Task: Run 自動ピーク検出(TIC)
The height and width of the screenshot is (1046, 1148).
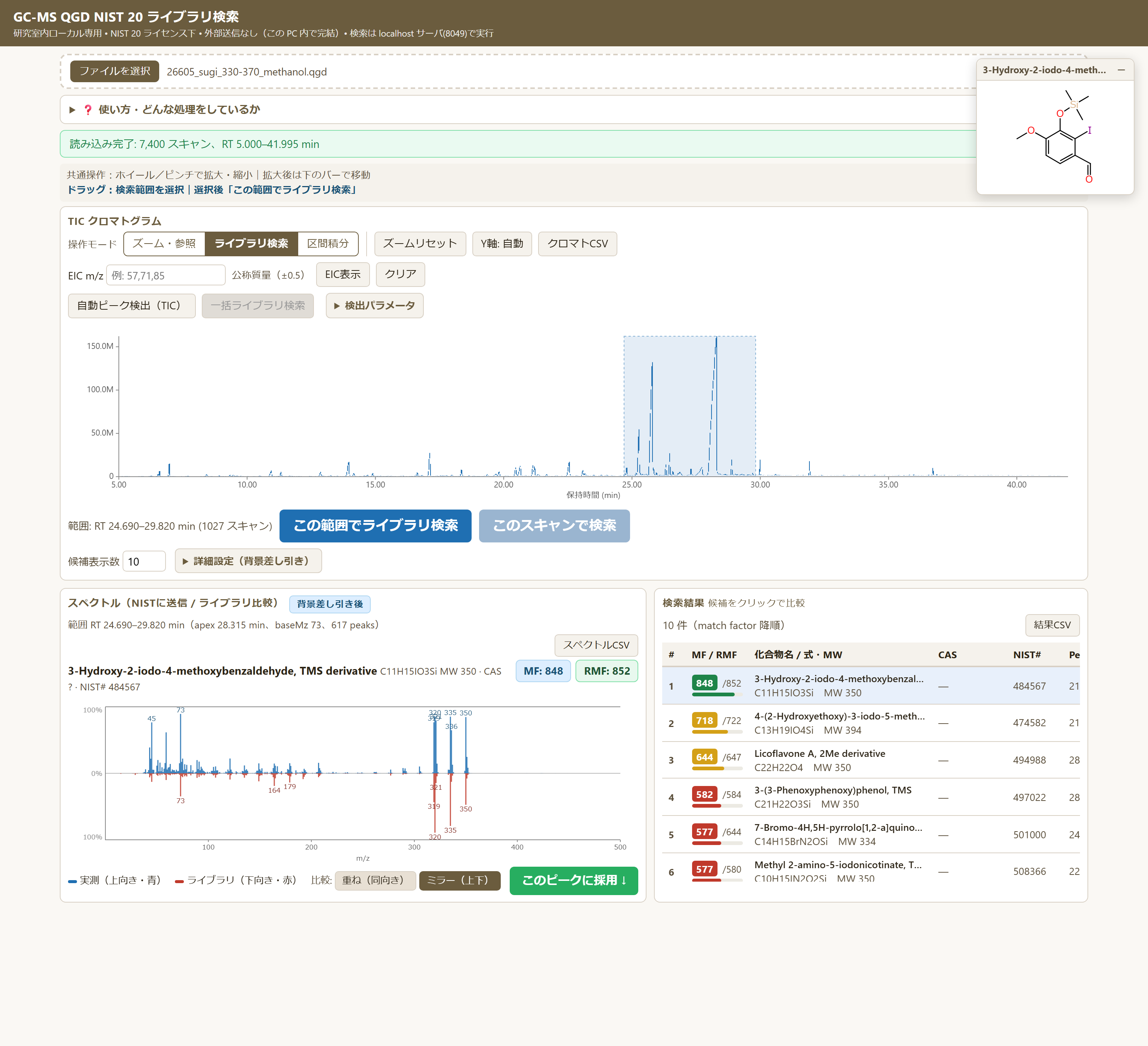Action: pyautogui.click(x=132, y=306)
